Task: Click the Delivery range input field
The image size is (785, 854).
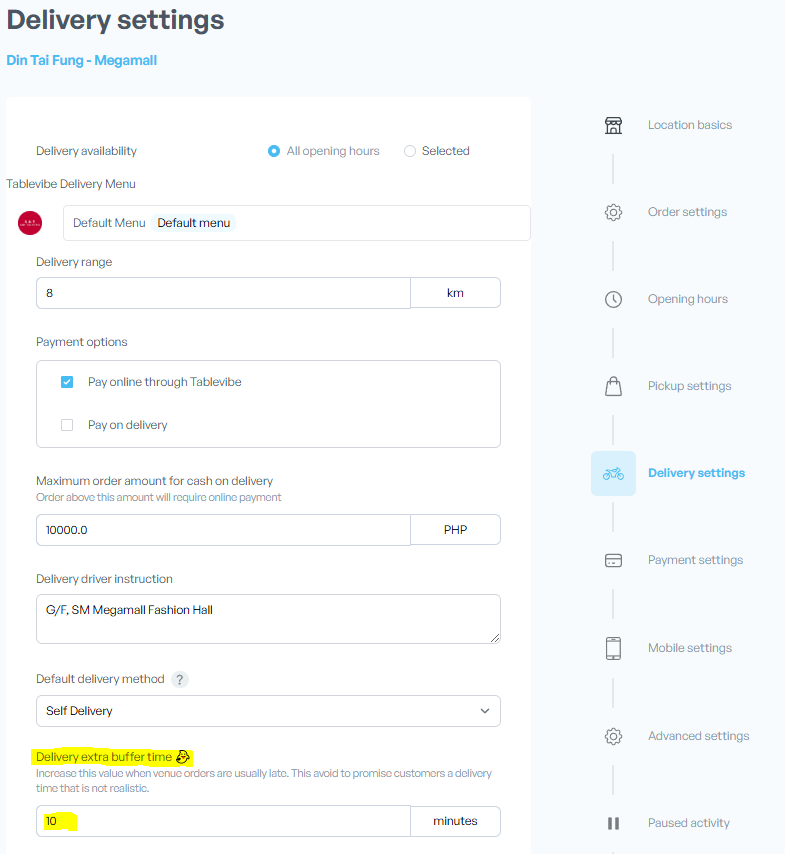Action: coord(223,293)
